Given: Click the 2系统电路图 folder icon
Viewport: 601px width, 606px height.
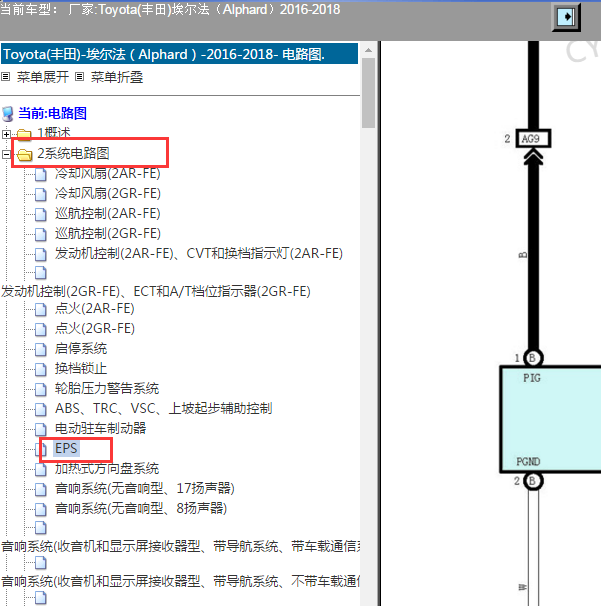Looking at the screenshot, I should click(x=24, y=155).
